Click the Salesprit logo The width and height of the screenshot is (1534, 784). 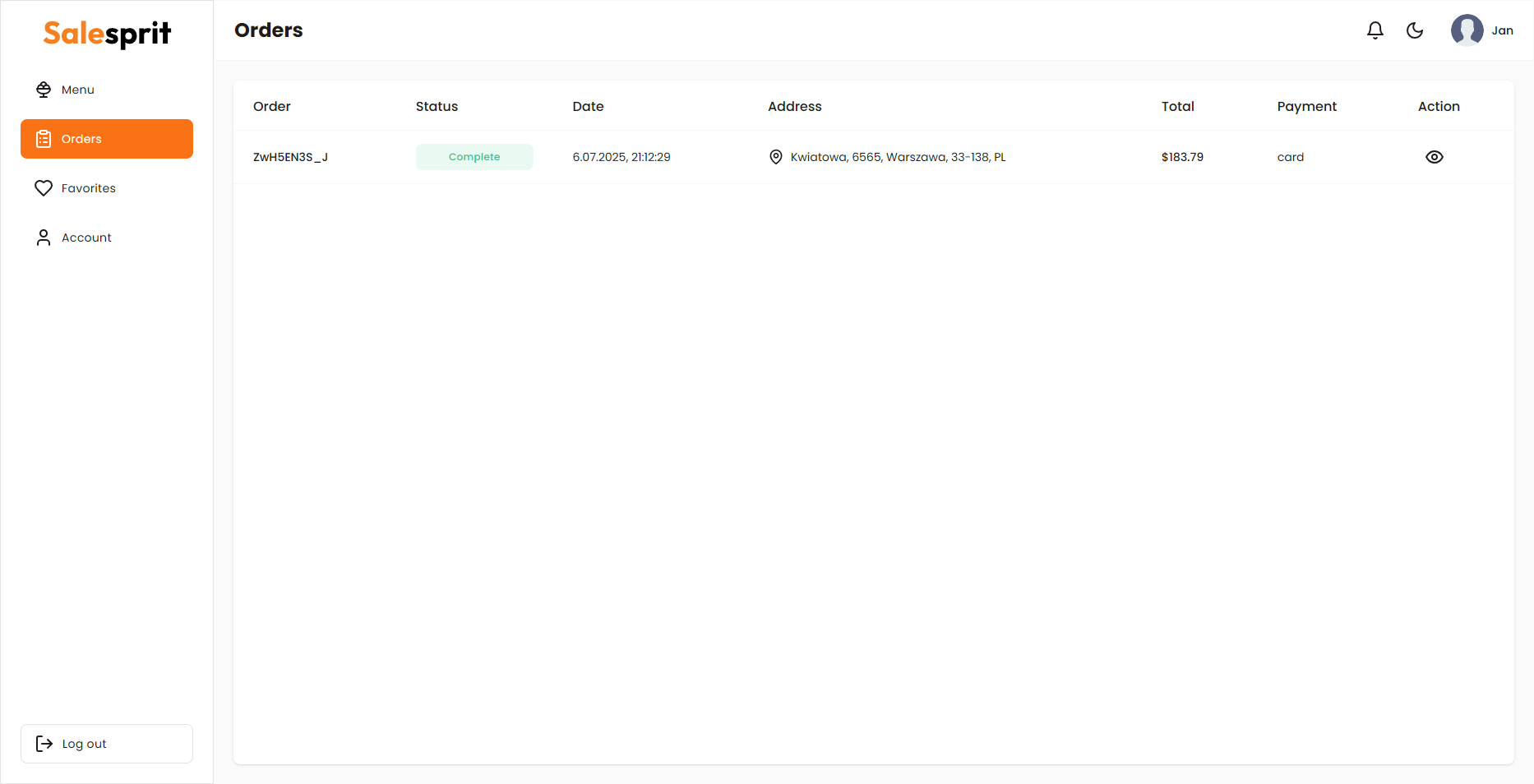pos(107,34)
